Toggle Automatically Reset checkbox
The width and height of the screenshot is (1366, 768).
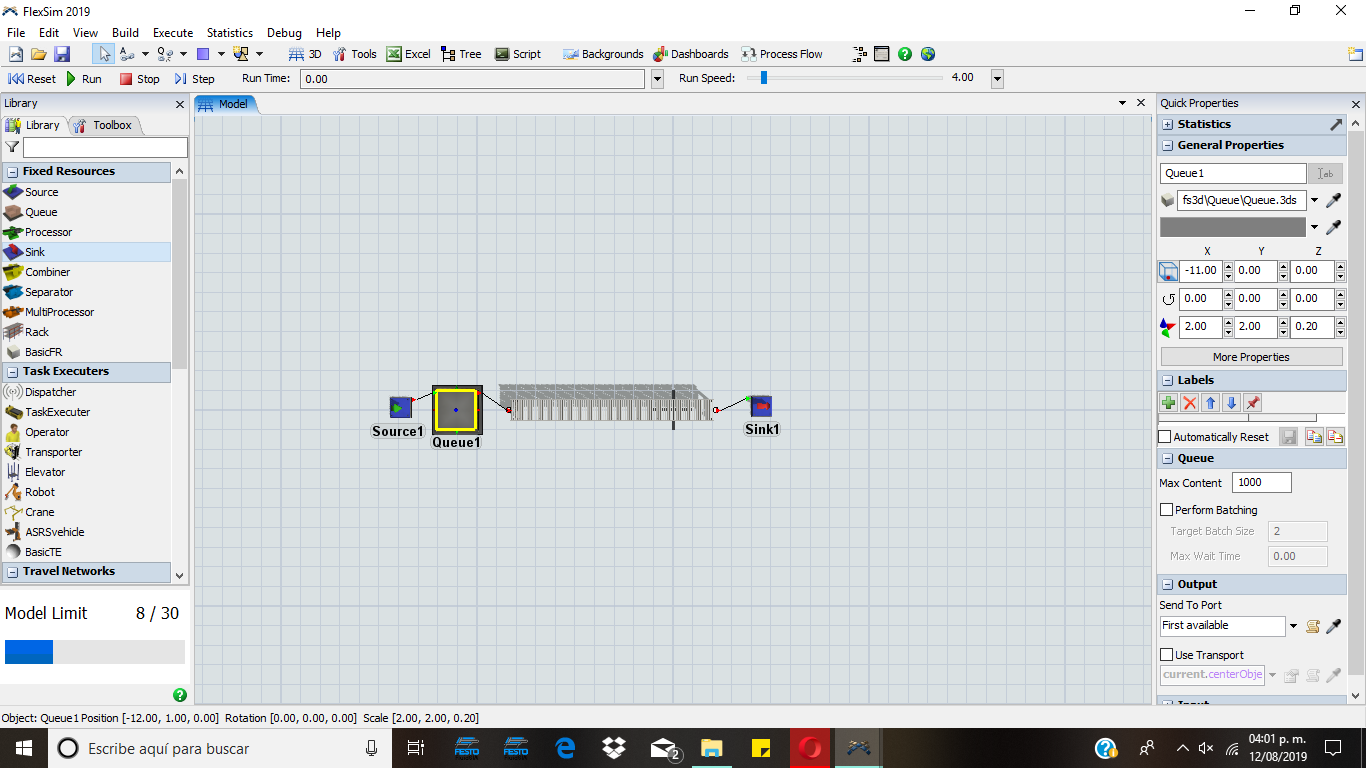coord(1164,437)
